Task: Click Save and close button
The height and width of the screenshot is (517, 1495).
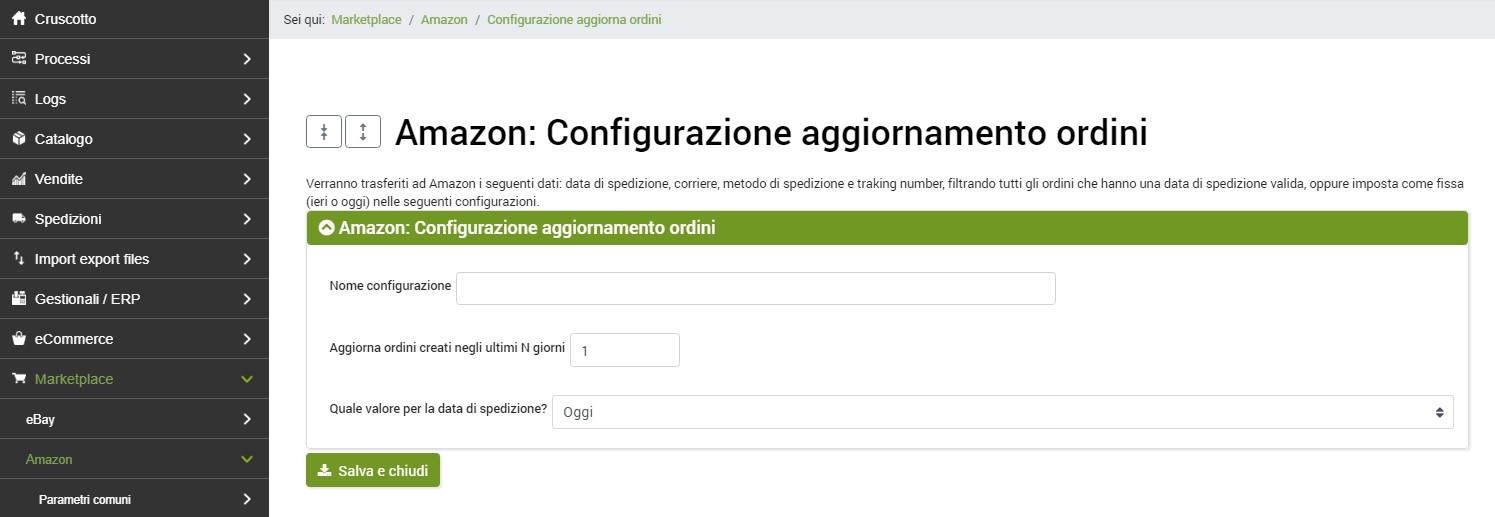Action: click(373, 470)
